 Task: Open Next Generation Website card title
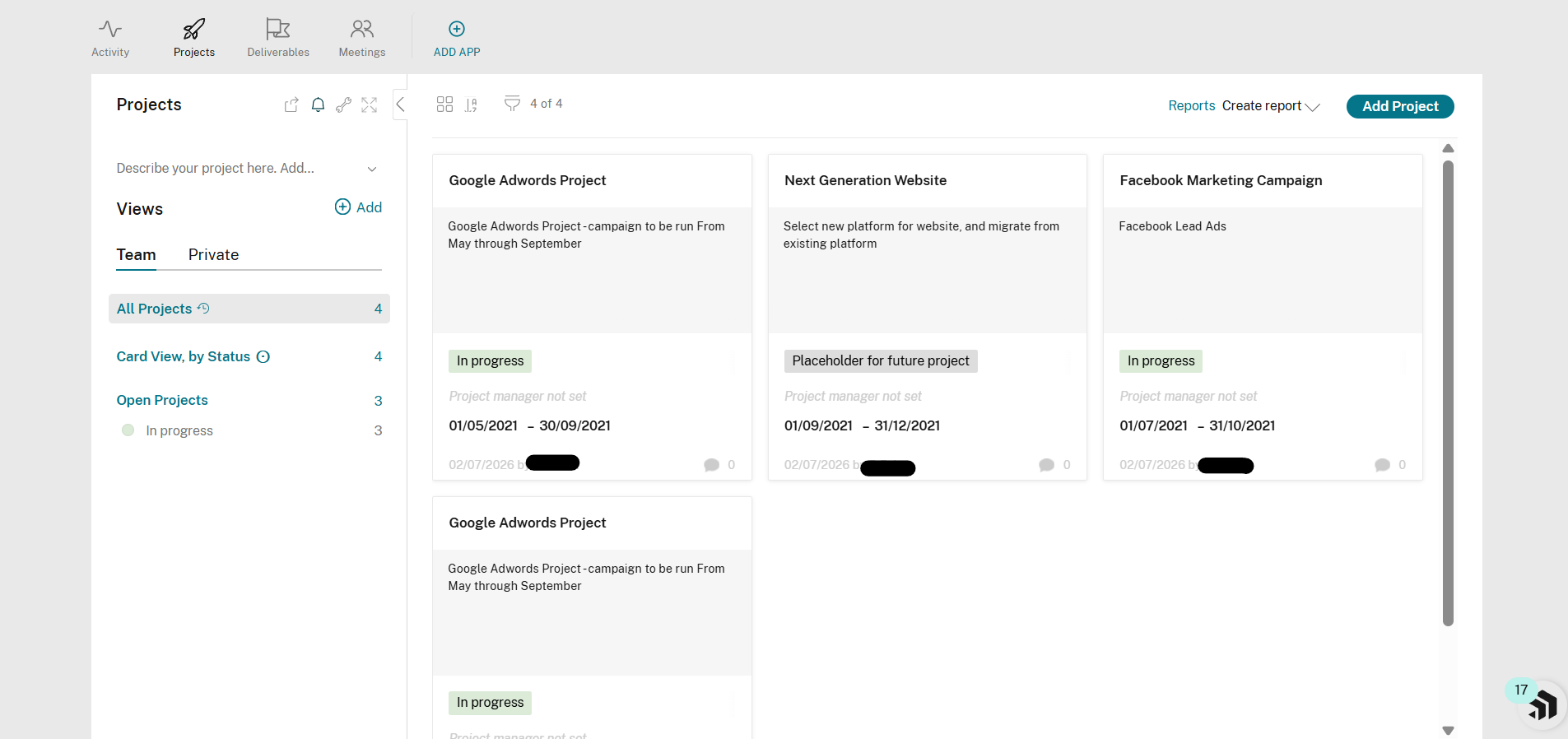[865, 180]
